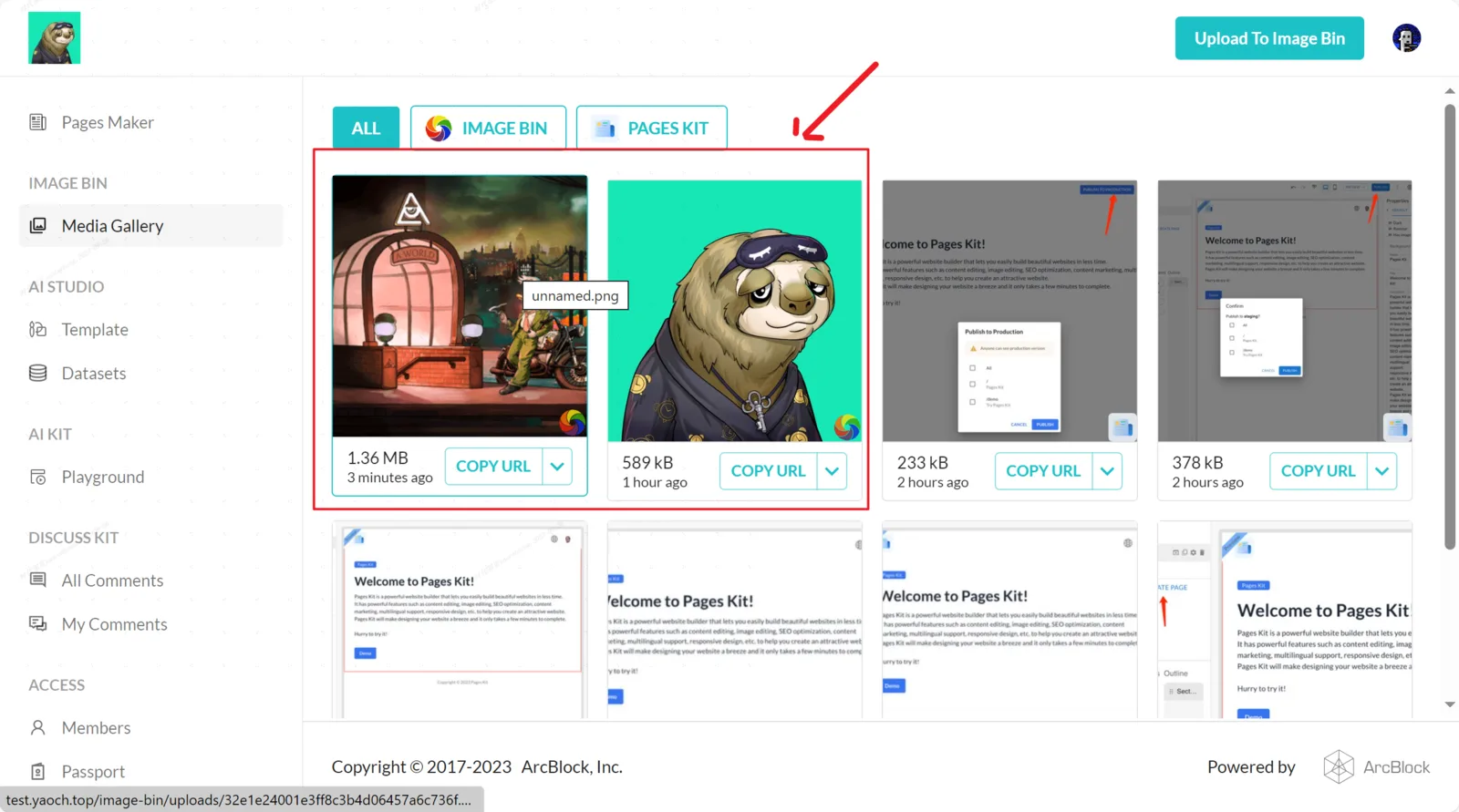Copy URL of the 589 kB sloth image
The width and height of the screenshot is (1459, 812).
[x=769, y=471]
